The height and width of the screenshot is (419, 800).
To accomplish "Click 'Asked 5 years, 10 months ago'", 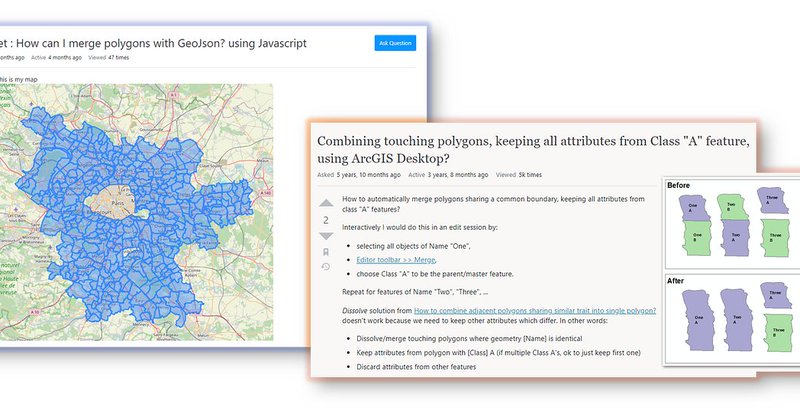I will click(359, 175).
